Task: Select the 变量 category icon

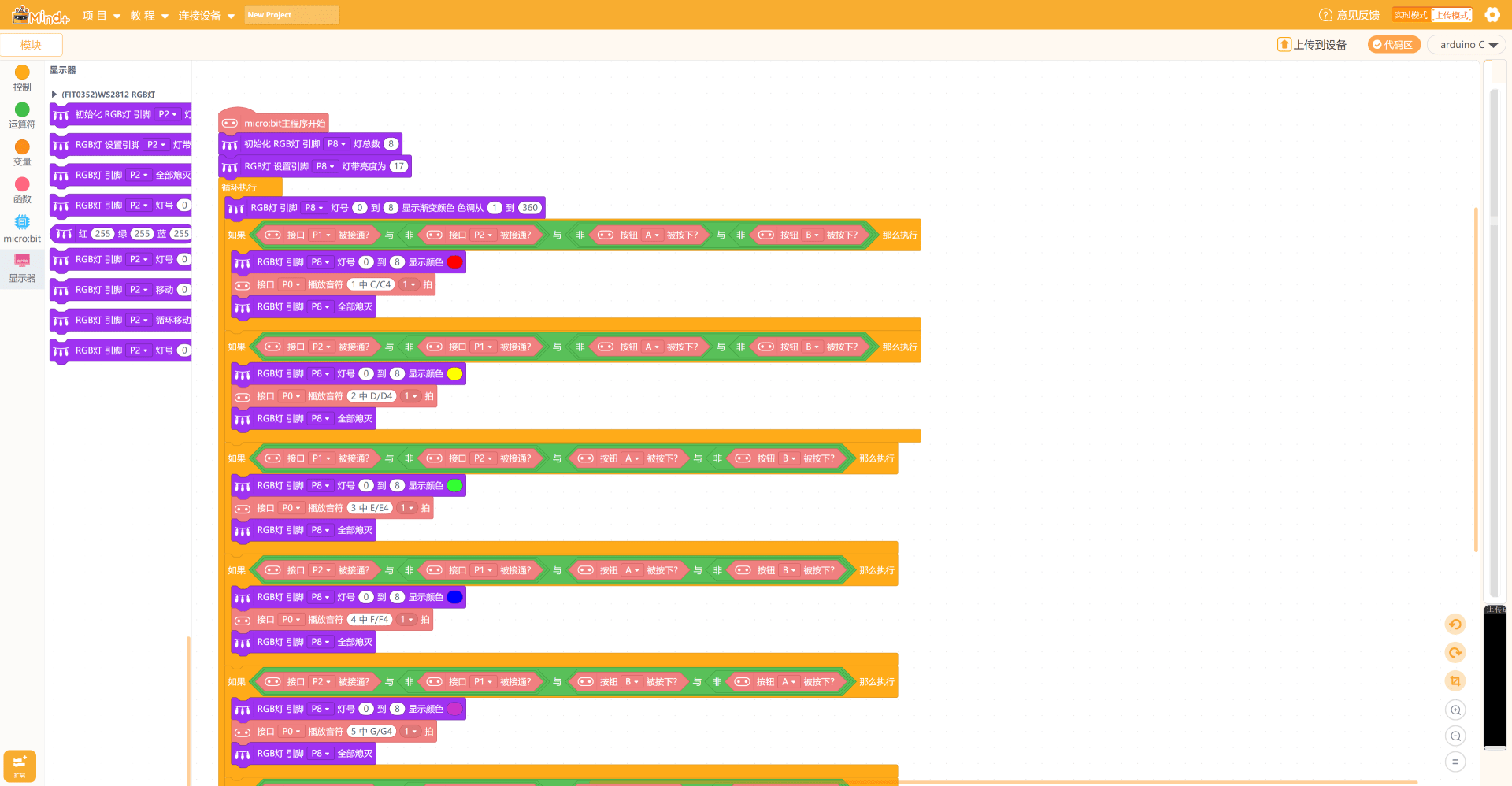Action: coord(22,153)
